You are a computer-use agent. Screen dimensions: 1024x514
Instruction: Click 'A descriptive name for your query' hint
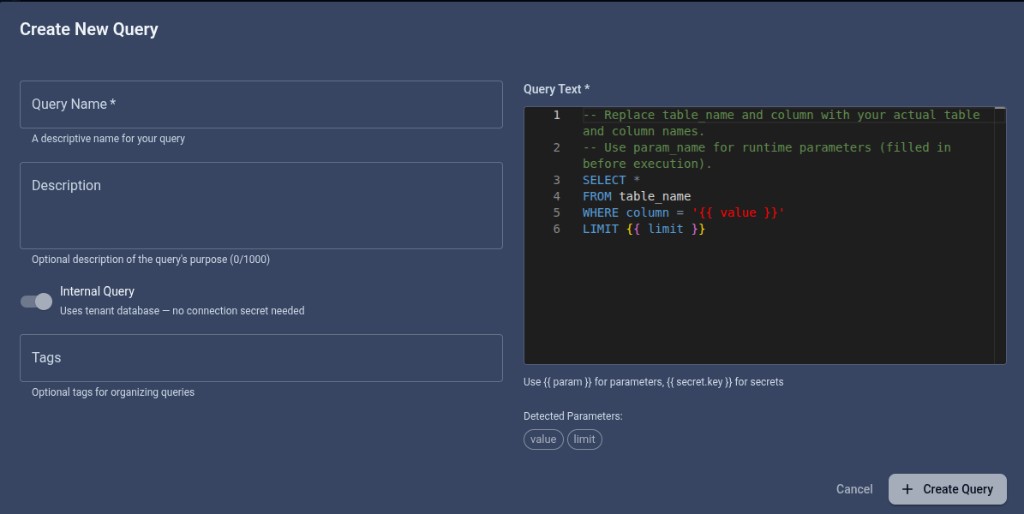pyautogui.click(x=108, y=138)
